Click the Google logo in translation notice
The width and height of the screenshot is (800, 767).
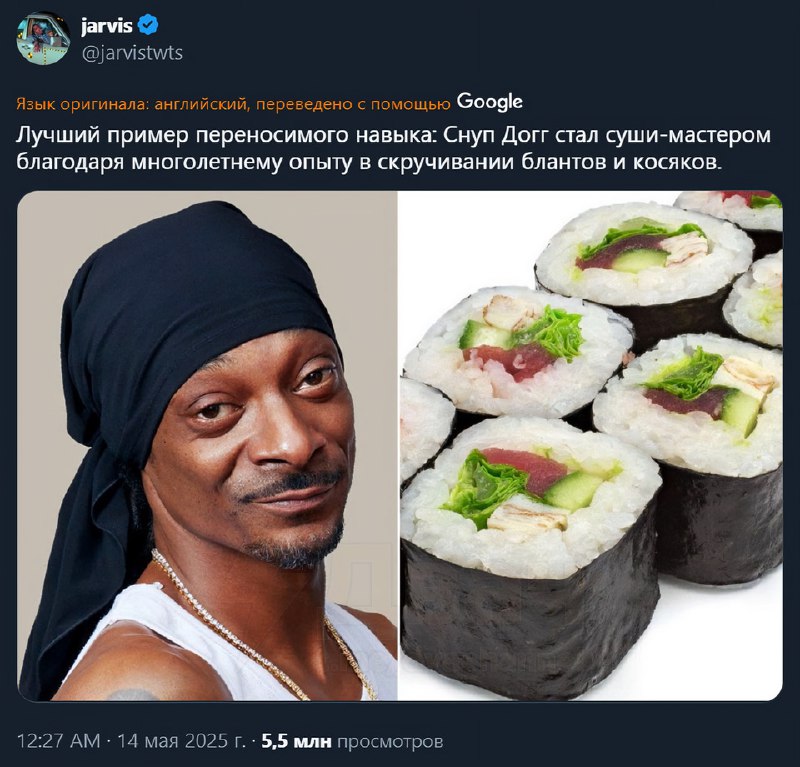(x=489, y=102)
